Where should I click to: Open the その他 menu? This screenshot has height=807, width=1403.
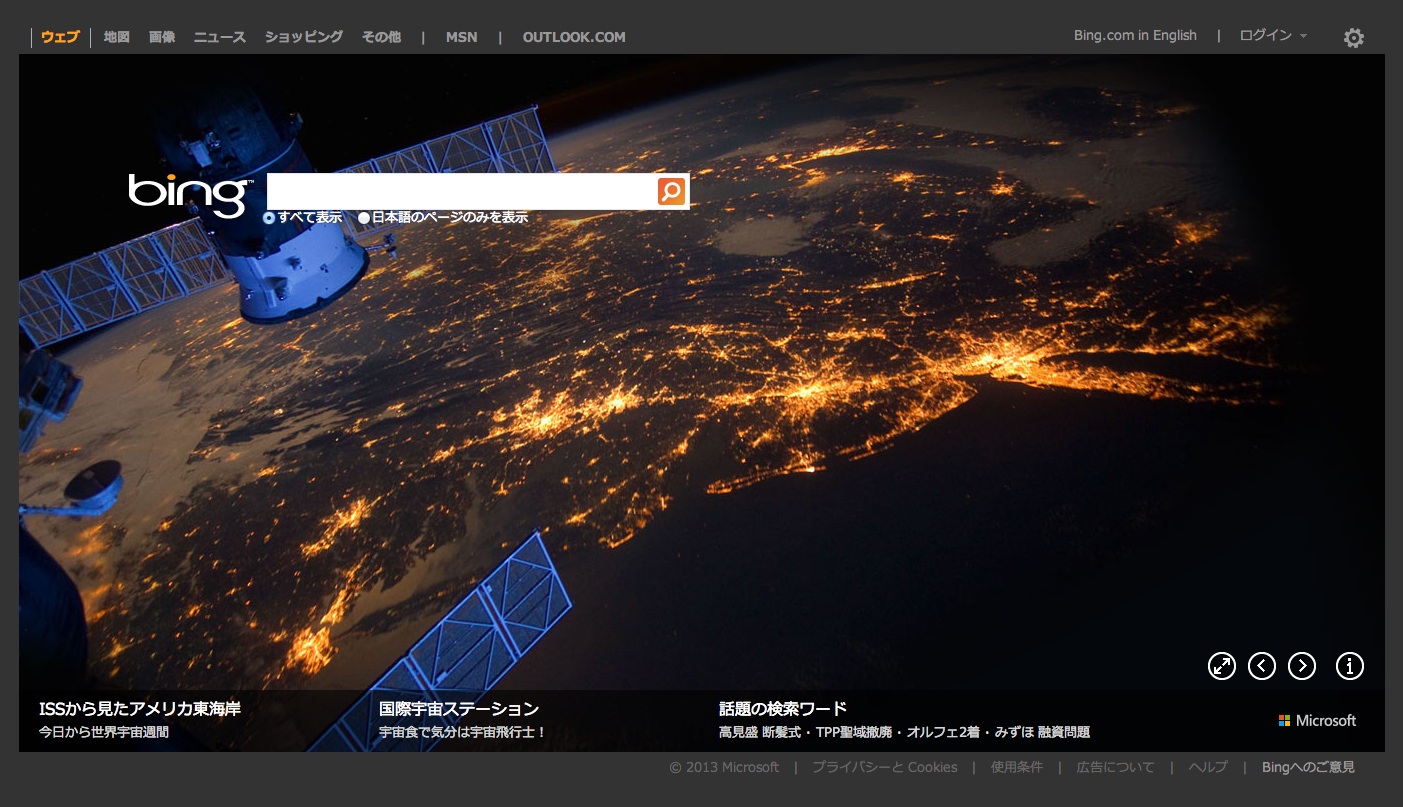point(381,37)
